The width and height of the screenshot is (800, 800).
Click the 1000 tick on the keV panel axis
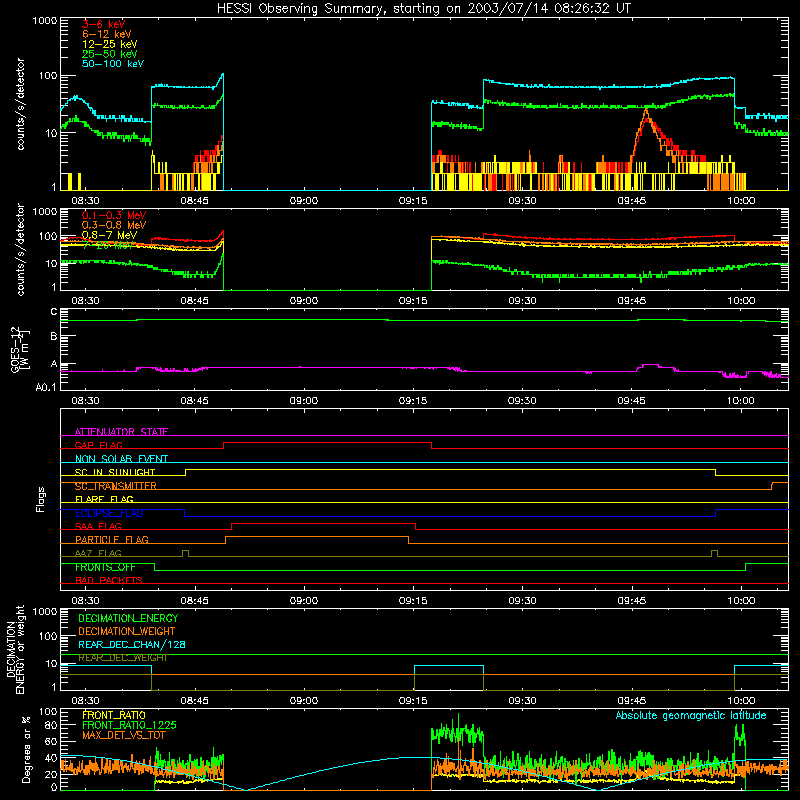[44, 21]
